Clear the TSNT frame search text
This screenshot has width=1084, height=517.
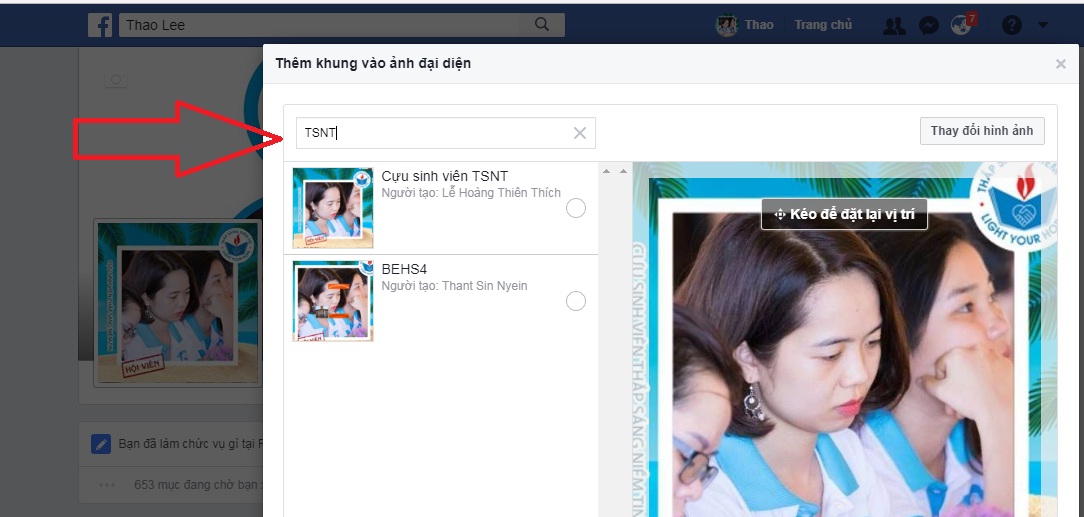[x=579, y=133]
